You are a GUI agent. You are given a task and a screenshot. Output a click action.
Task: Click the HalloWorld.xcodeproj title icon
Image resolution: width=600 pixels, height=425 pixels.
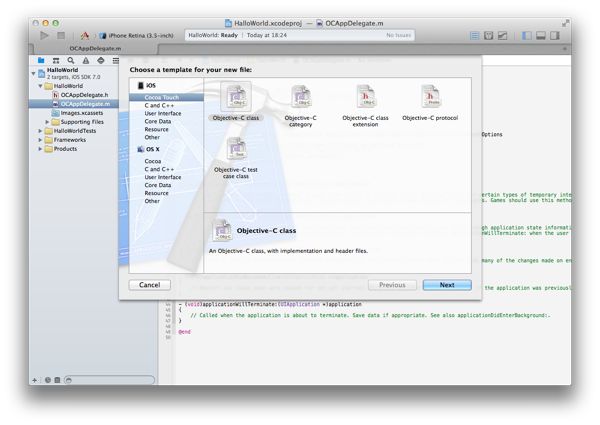228,23
